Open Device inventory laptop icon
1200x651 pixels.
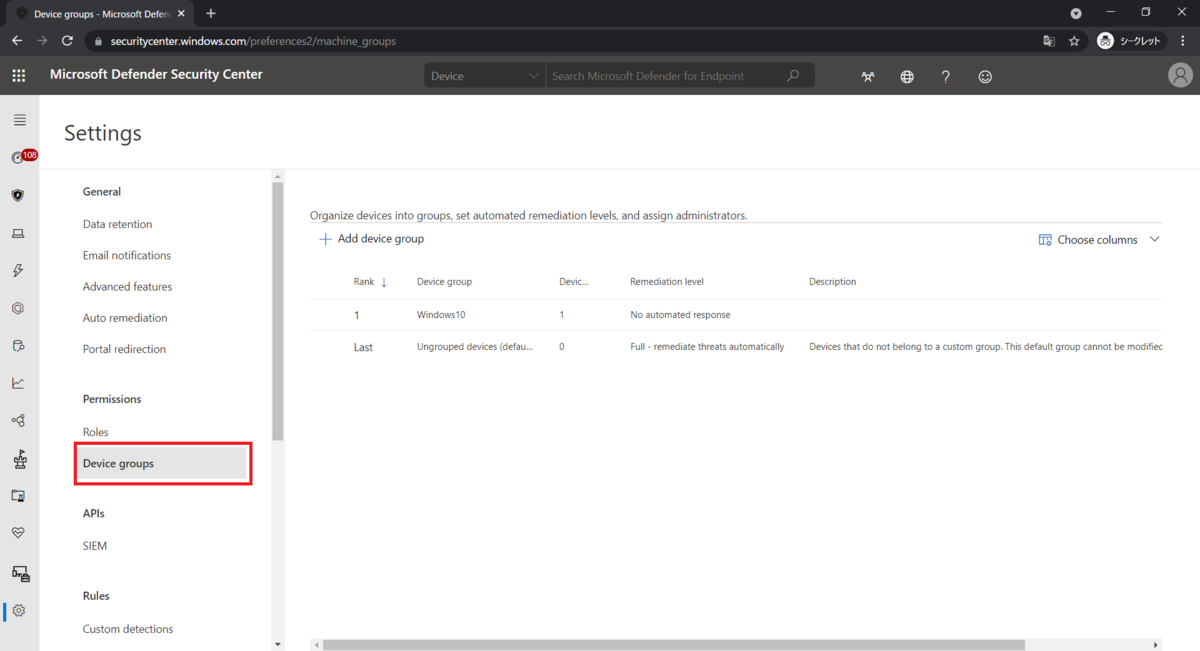click(18, 233)
